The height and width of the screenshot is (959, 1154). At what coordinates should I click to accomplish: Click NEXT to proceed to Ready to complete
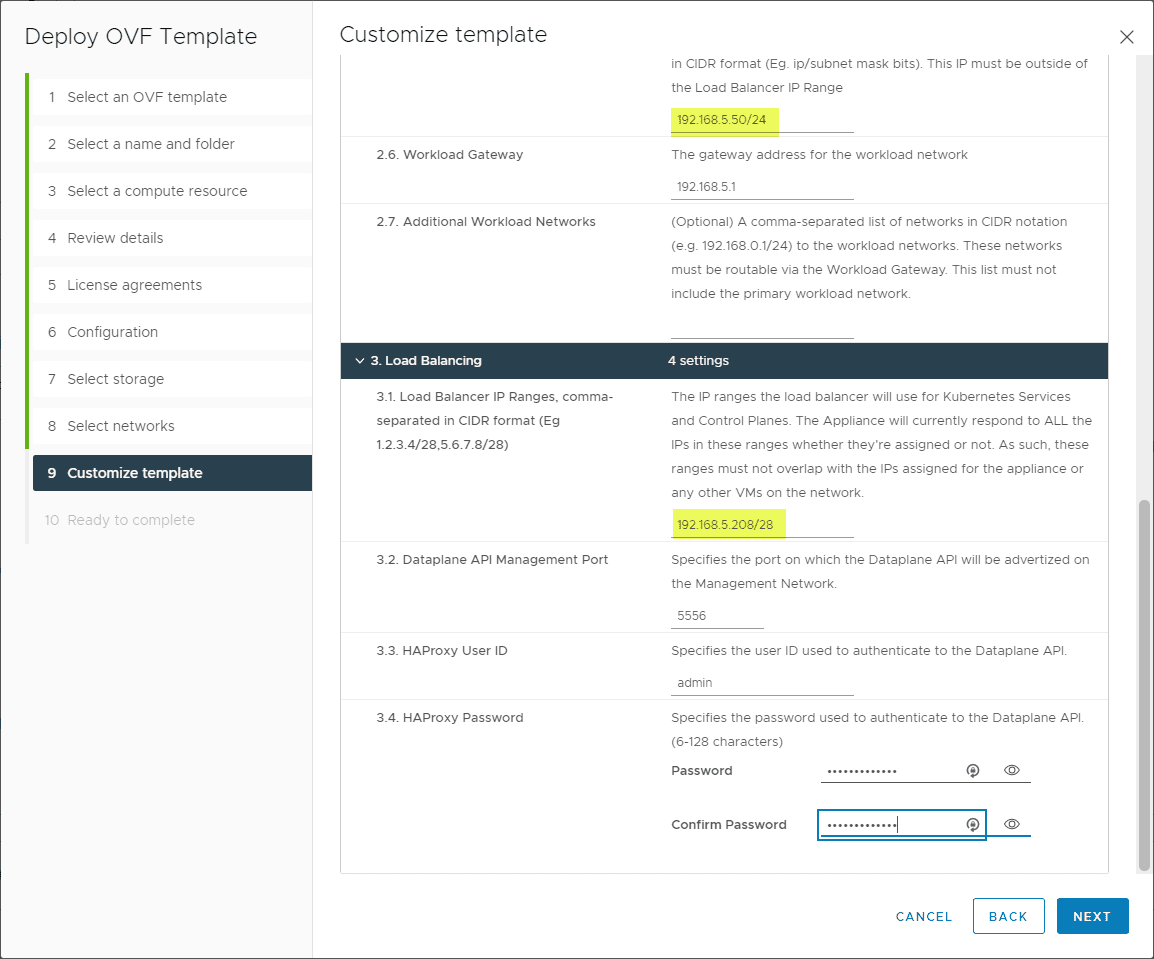[x=1092, y=916]
